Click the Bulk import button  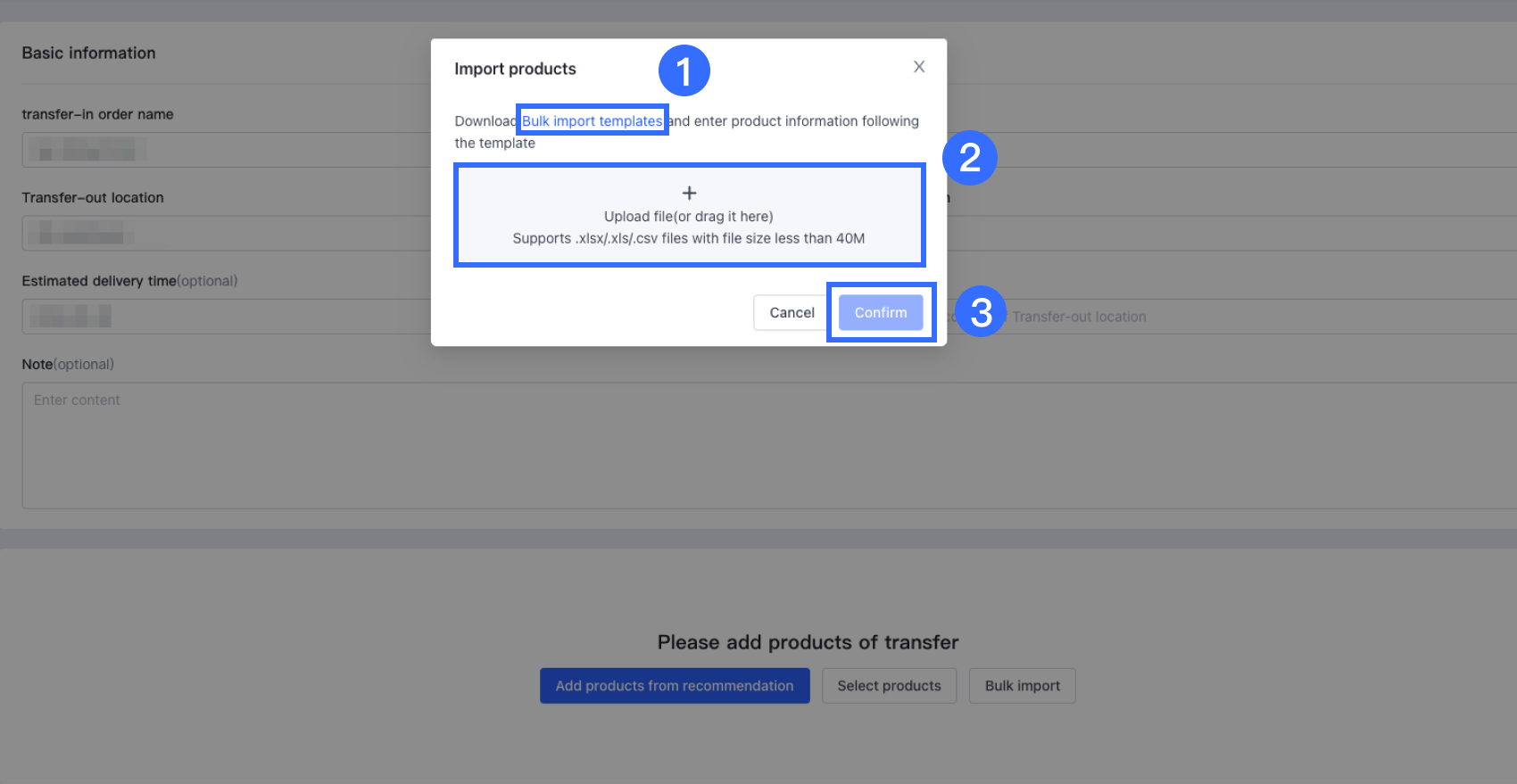pos(1023,686)
